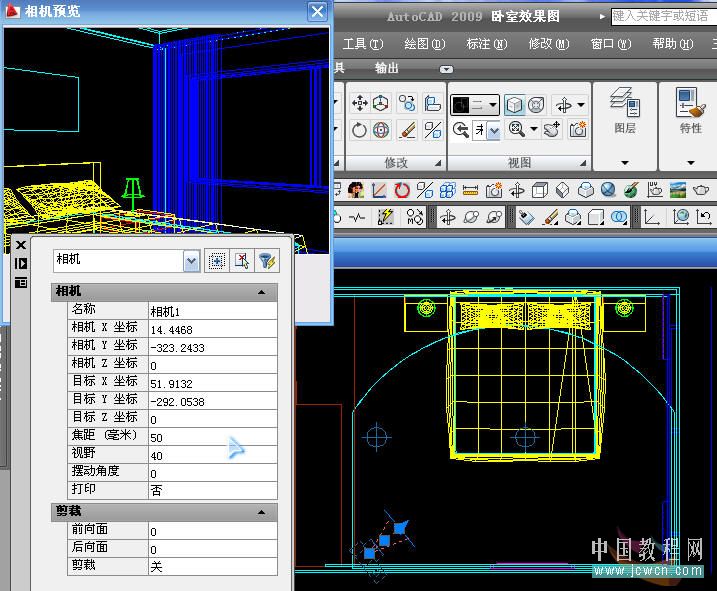Collapse the 剪裁 section in properties

point(262,511)
